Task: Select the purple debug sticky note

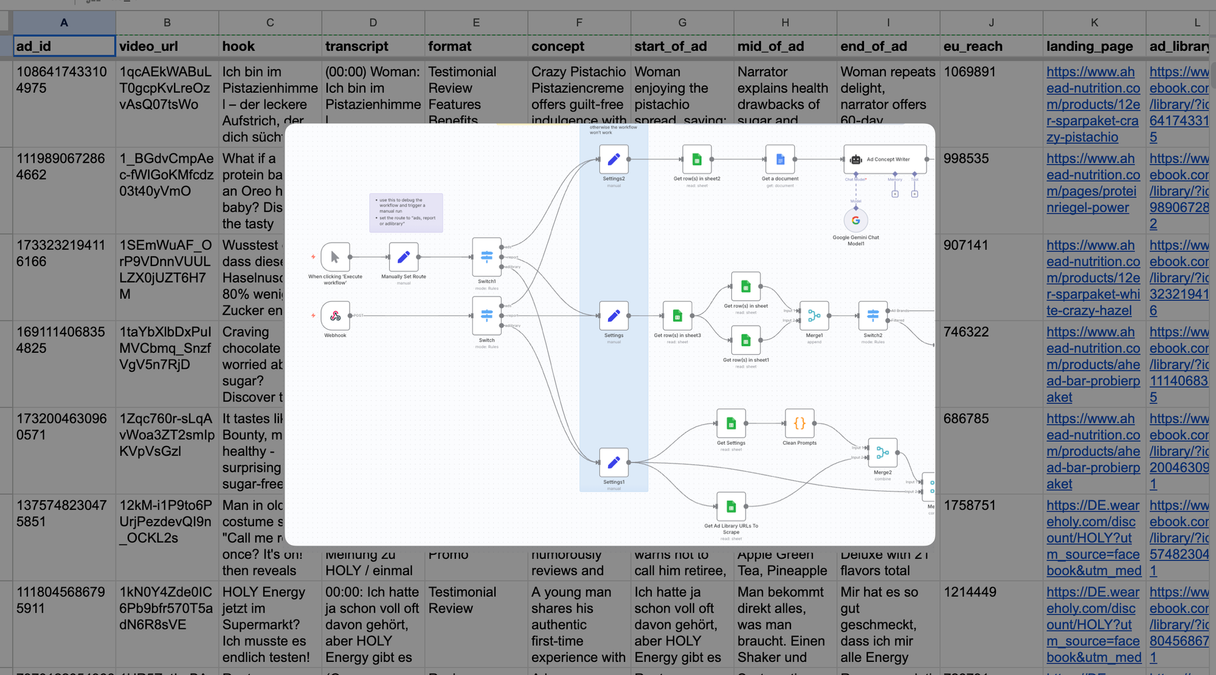Action: tap(406, 213)
